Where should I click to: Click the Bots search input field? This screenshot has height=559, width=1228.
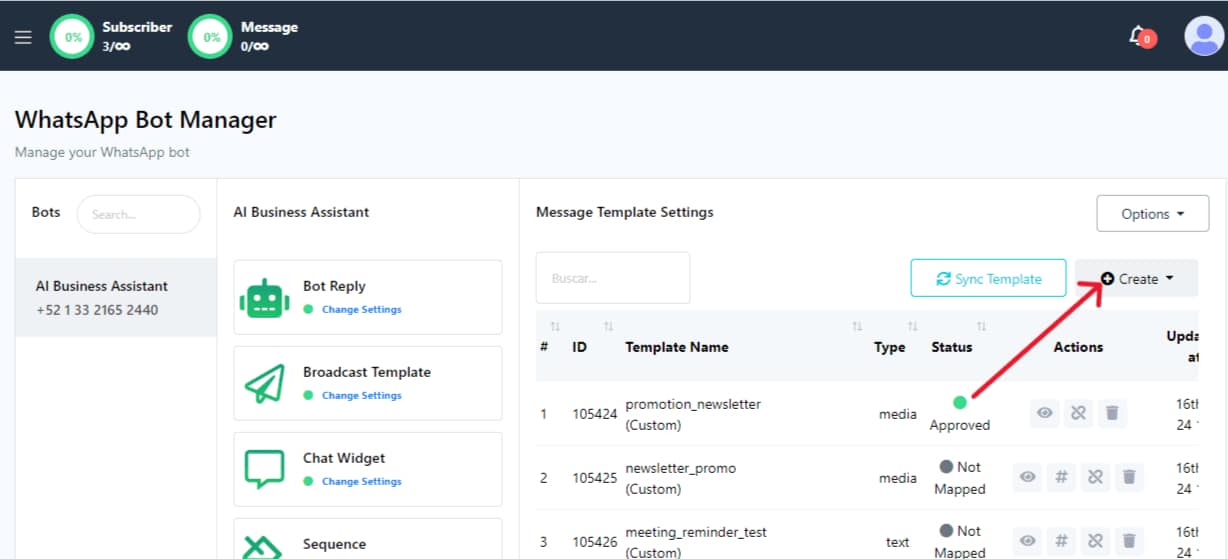pyautogui.click(x=138, y=214)
